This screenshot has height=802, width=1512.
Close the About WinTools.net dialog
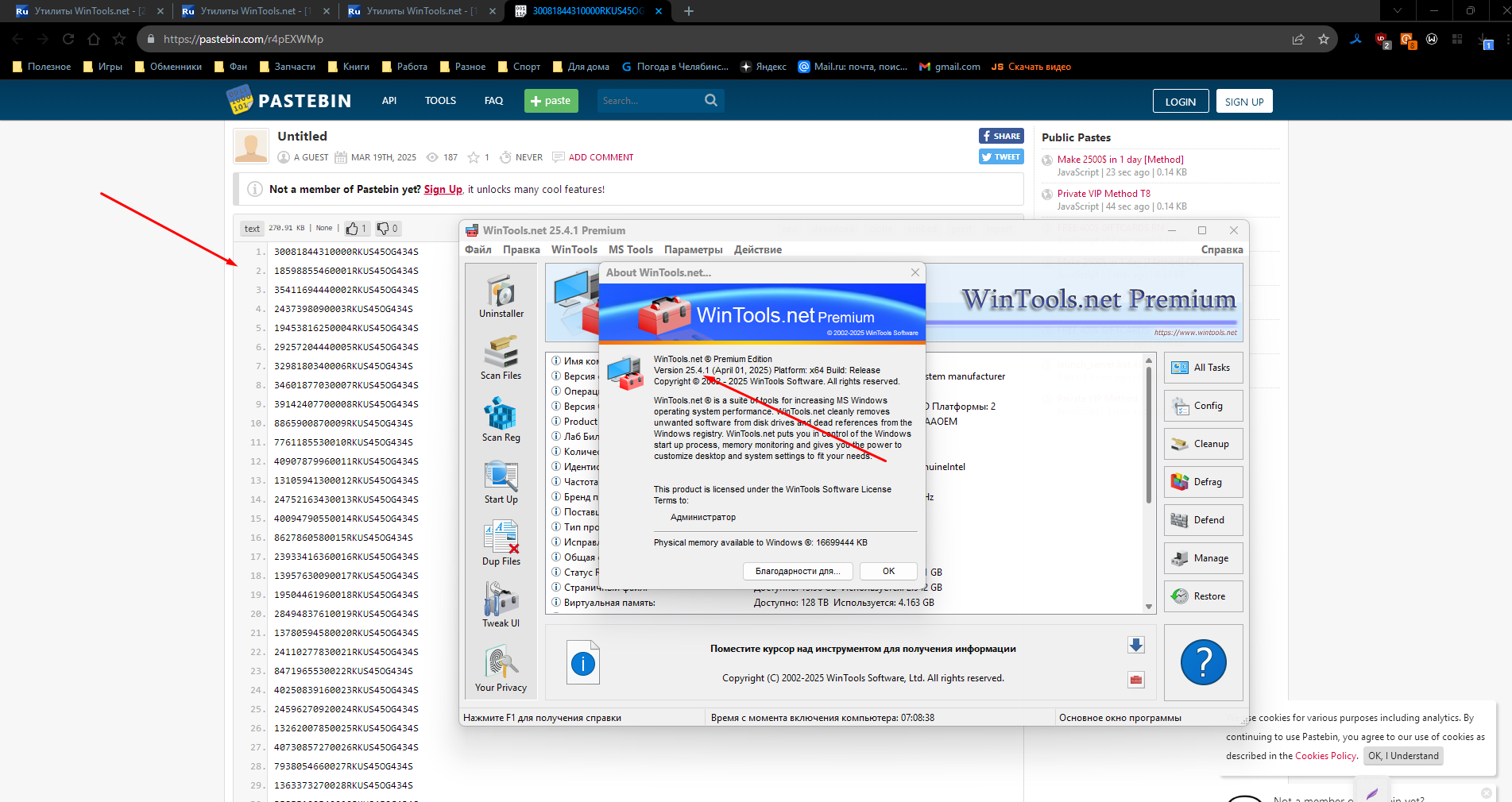coord(915,272)
